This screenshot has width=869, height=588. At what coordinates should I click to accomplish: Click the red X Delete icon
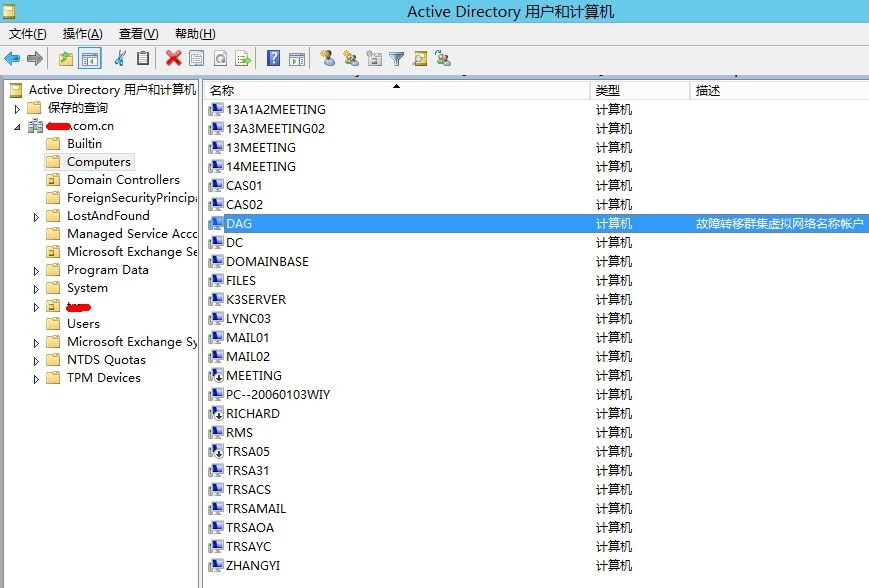(x=173, y=58)
